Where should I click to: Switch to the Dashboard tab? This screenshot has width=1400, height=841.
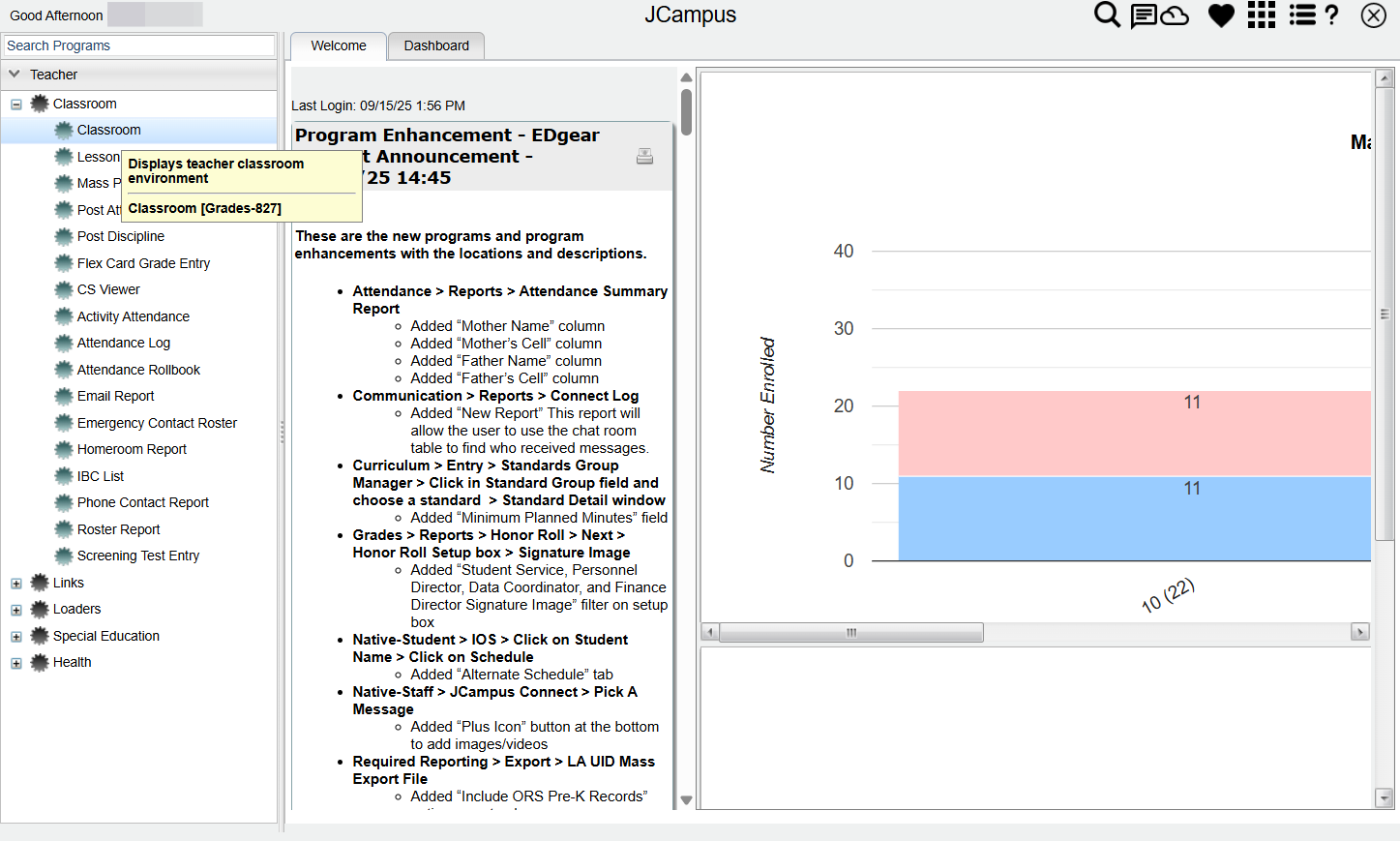(436, 45)
